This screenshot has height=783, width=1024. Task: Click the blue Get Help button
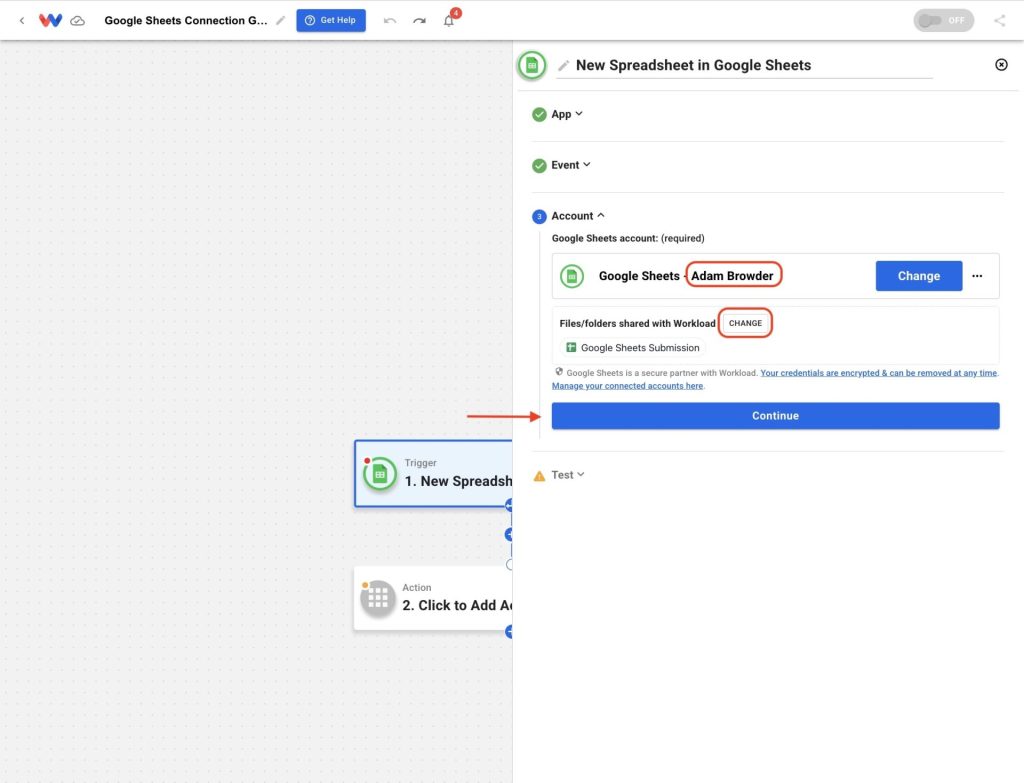click(x=331, y=20)
